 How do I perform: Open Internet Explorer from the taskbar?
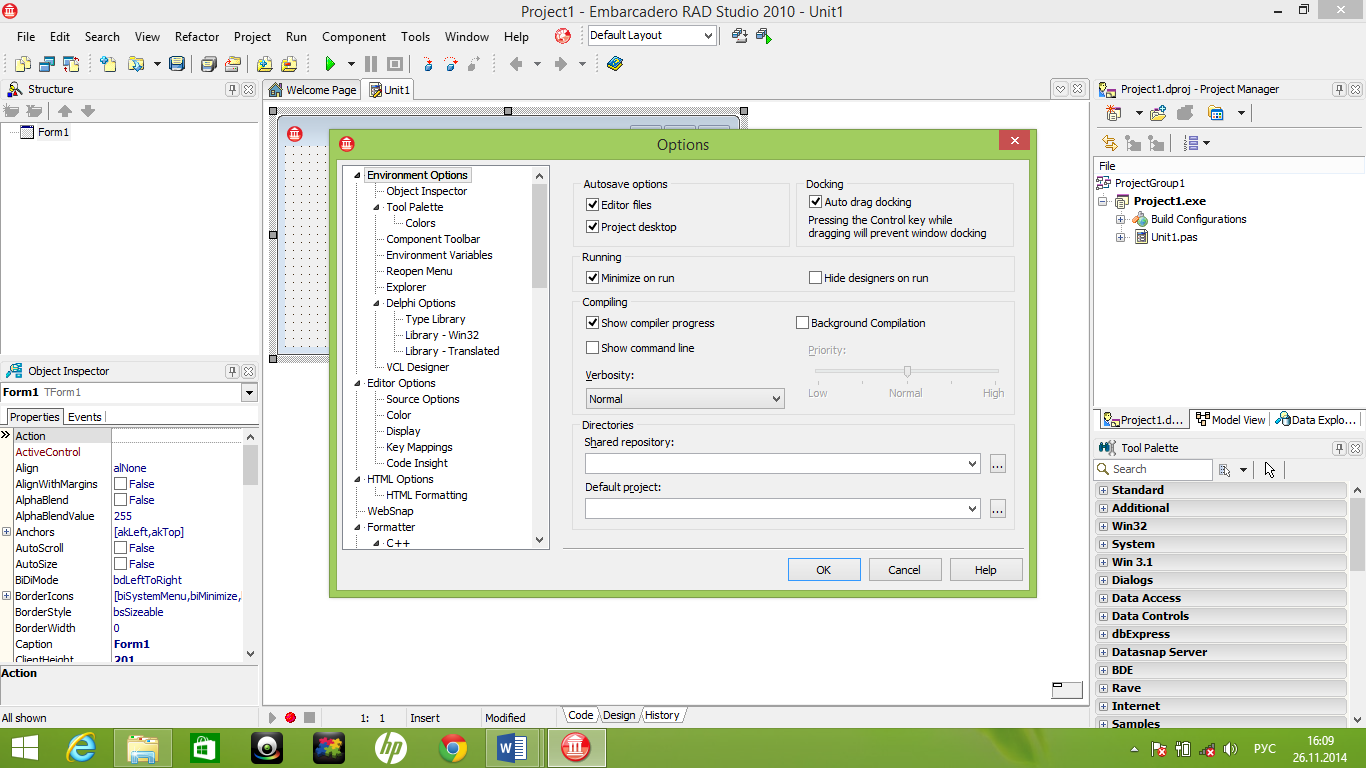pyautogui.click(x=81, y=747)
